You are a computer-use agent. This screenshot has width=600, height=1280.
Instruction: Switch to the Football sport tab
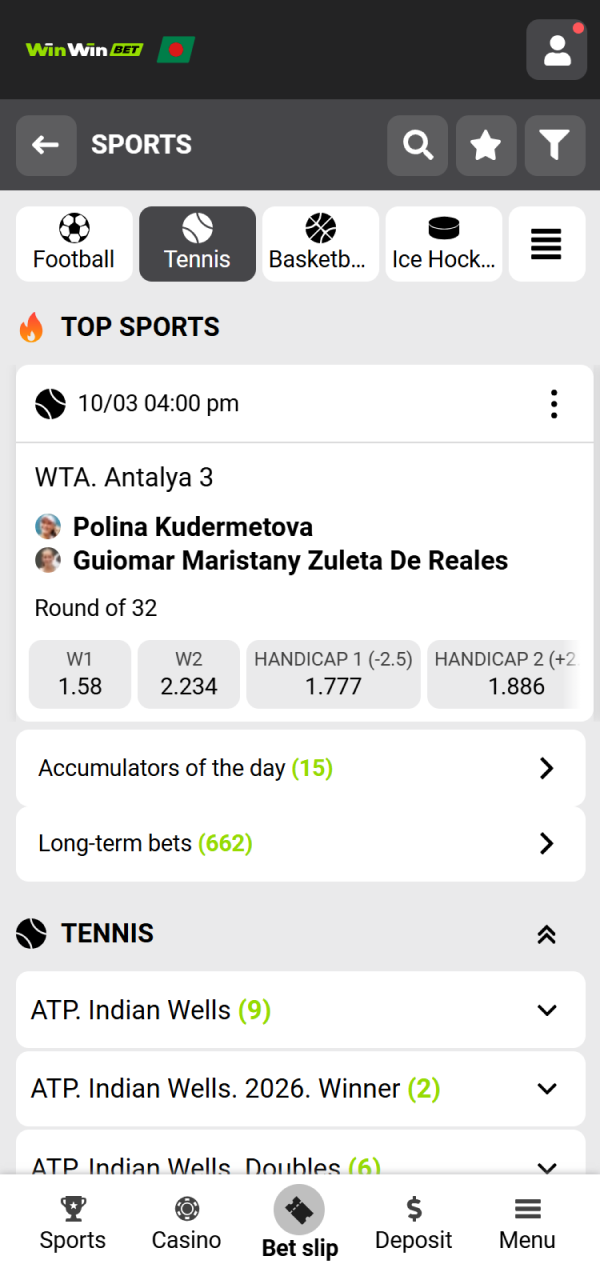74,243
